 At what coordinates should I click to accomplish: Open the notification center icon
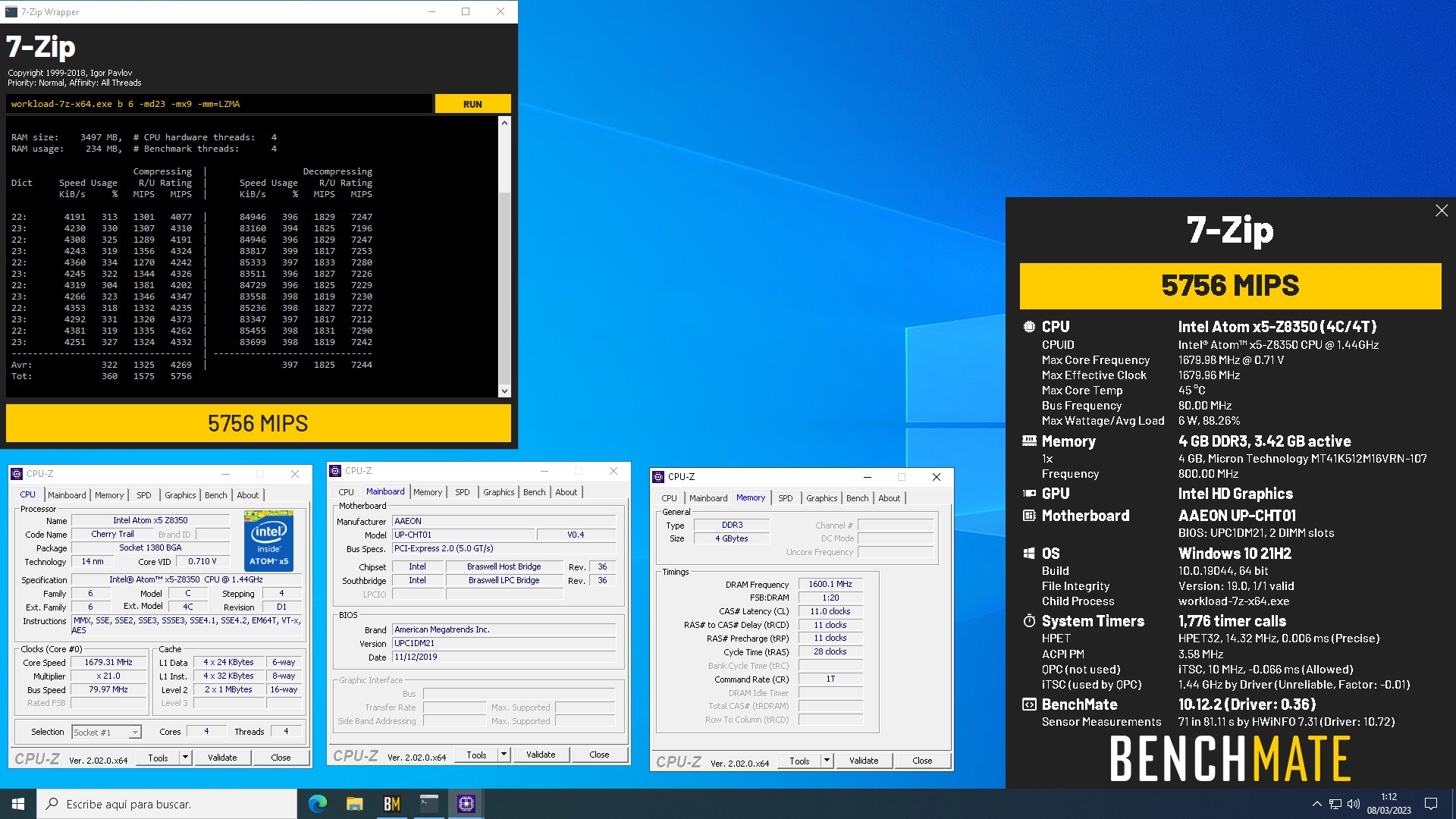tap(1431, 804)
